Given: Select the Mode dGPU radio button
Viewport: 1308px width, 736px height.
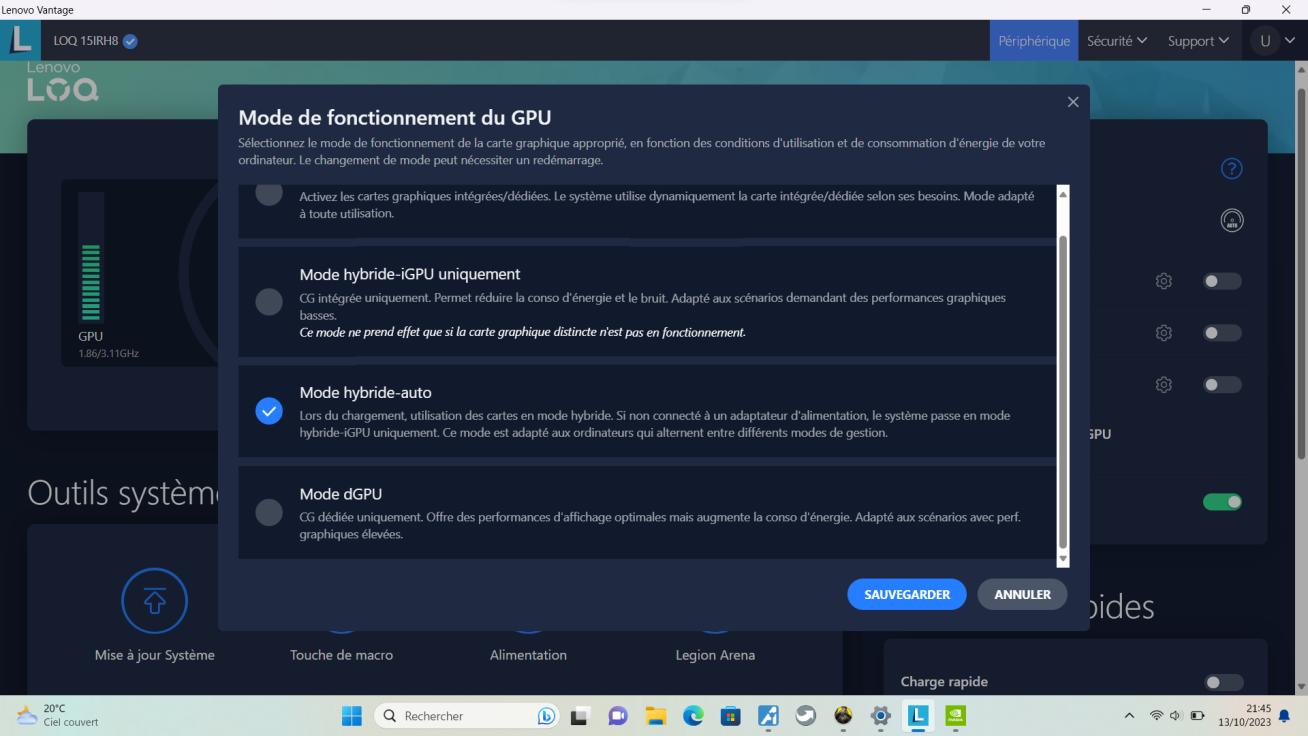Looking at the screenshot, I should [x=269, y=512].
